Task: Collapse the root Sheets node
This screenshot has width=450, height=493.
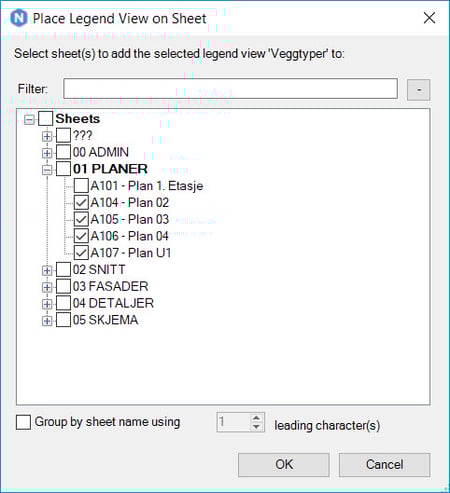Action: tap(29, 119)
